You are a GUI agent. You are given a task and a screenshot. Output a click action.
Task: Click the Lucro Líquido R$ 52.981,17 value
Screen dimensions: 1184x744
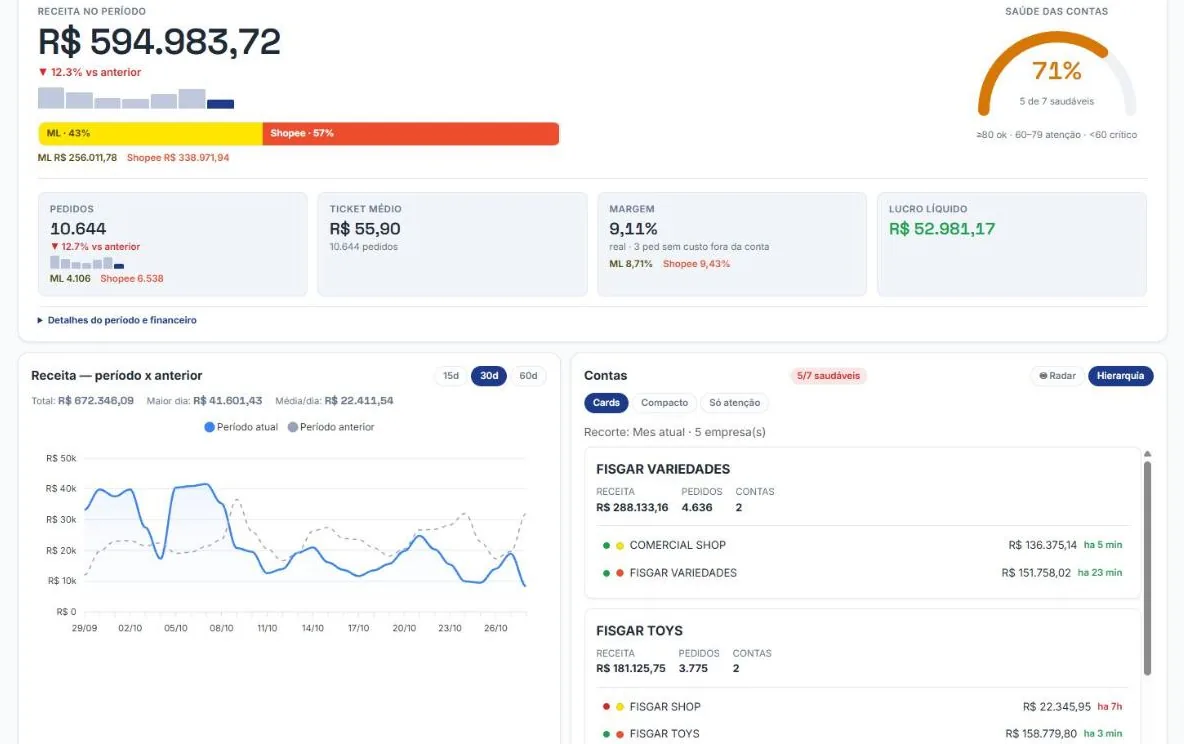942,229
